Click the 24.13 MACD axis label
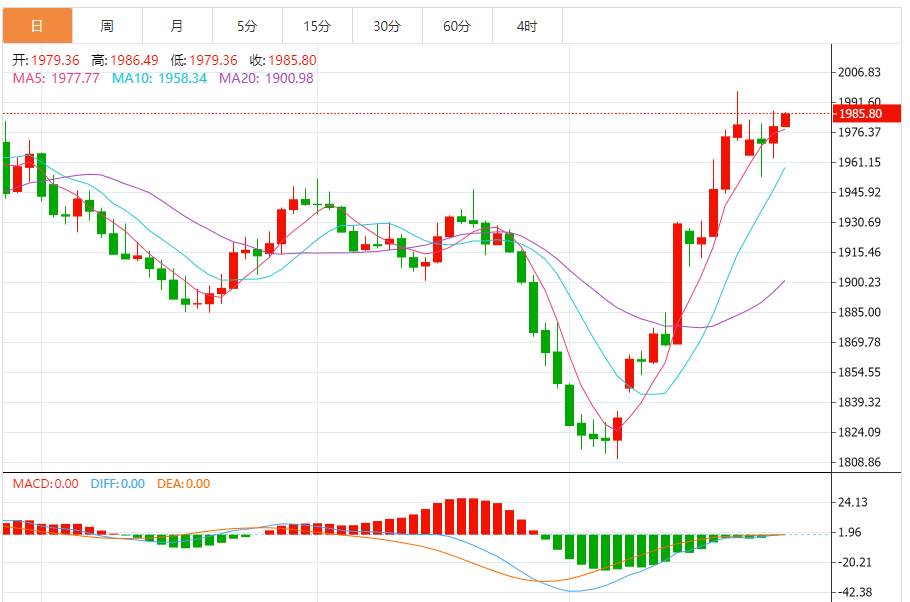910x602 pixels. click(853, 502)
